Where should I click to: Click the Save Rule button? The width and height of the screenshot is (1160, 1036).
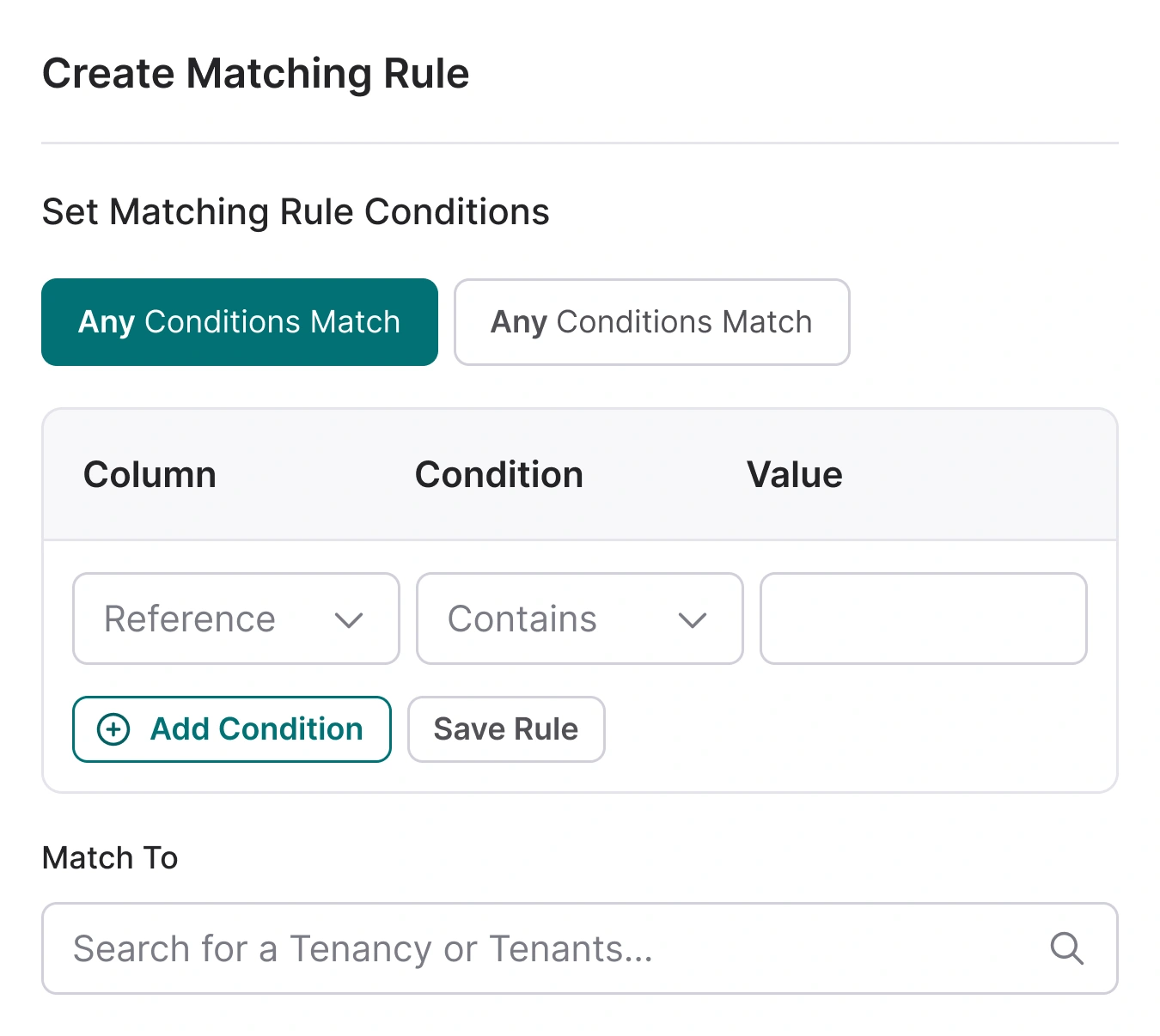(505, 729)
